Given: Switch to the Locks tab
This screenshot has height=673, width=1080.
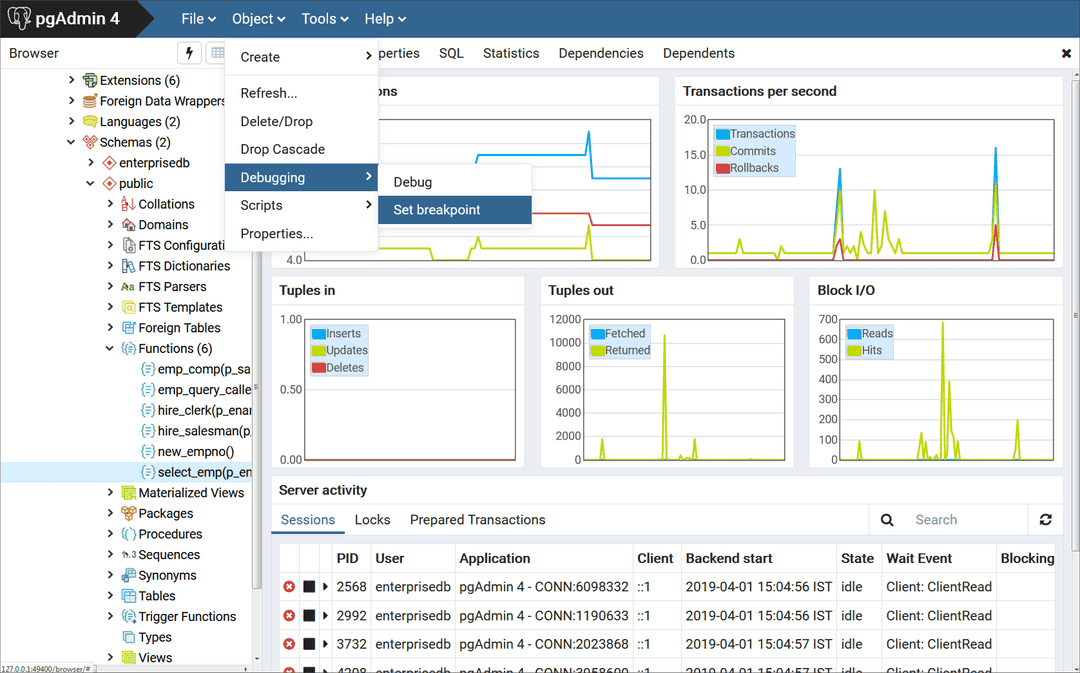Looking at the screenshot, I should tap(372, 520).
